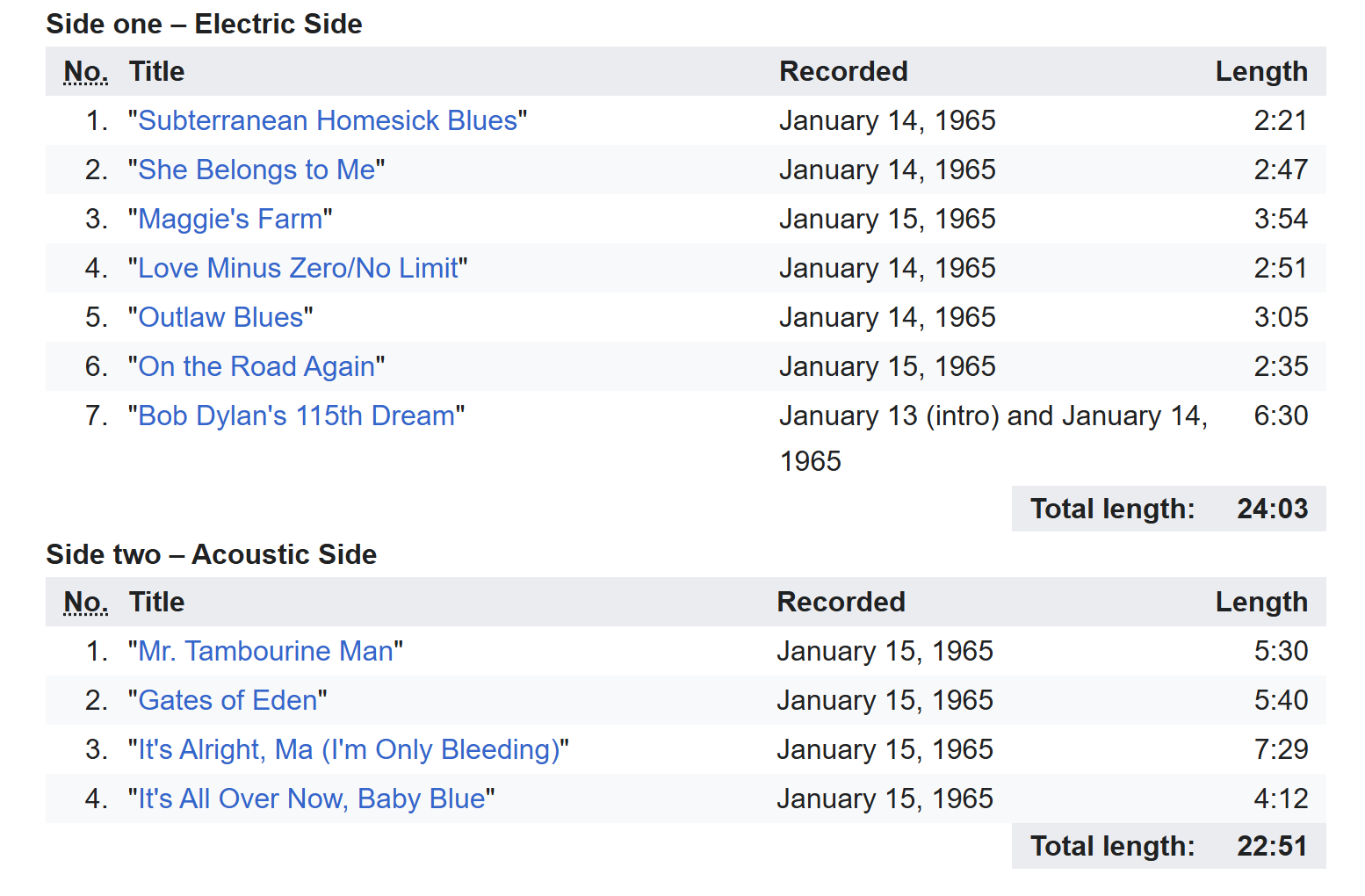Open the "Bob Dylan's 115th Dream" link
Screen dimensions: 1365x896
296,415
